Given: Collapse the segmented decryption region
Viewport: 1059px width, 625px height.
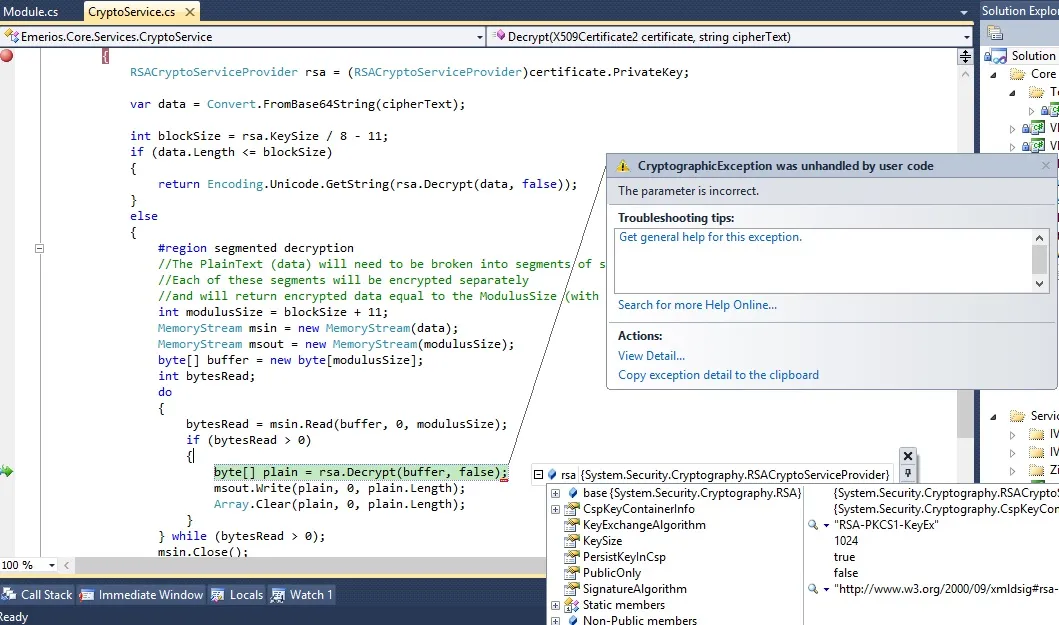Looking at the screenshot, I should (39, 248).
